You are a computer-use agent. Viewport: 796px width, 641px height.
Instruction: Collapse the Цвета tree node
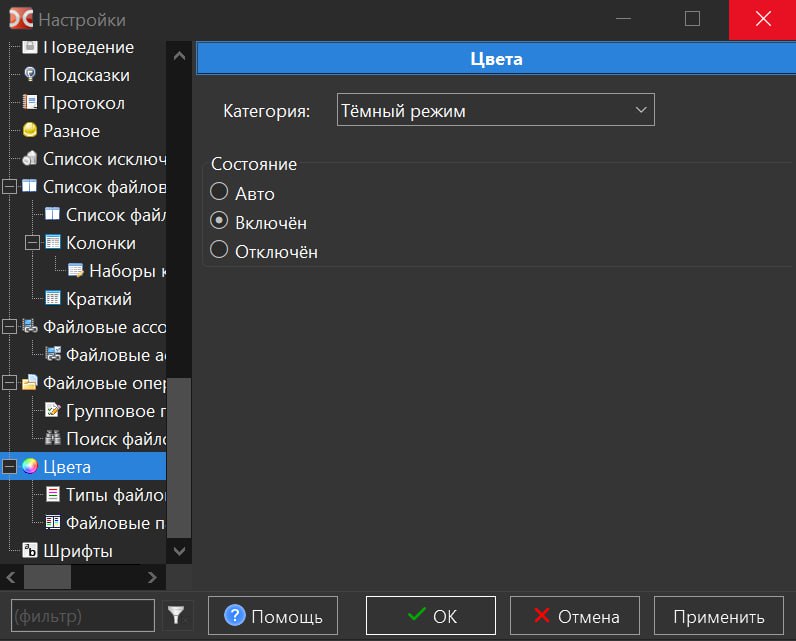(9, 467)
